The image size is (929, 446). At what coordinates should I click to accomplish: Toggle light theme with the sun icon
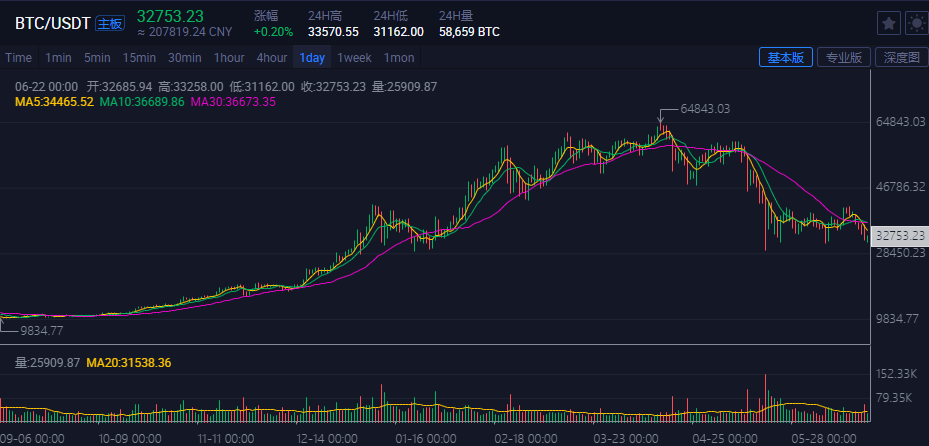point(914,23)
